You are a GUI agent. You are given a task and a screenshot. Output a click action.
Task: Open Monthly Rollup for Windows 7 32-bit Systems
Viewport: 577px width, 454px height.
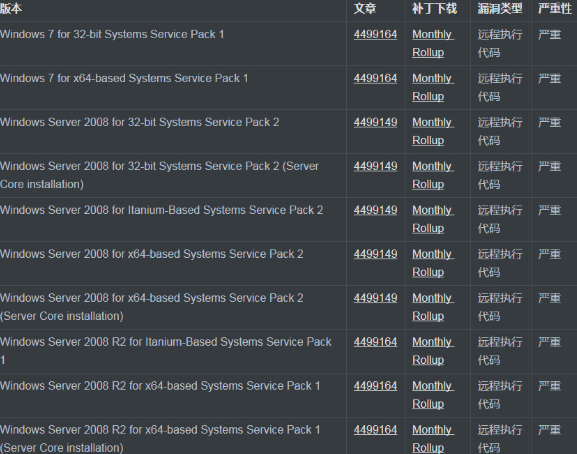[433, 43]
